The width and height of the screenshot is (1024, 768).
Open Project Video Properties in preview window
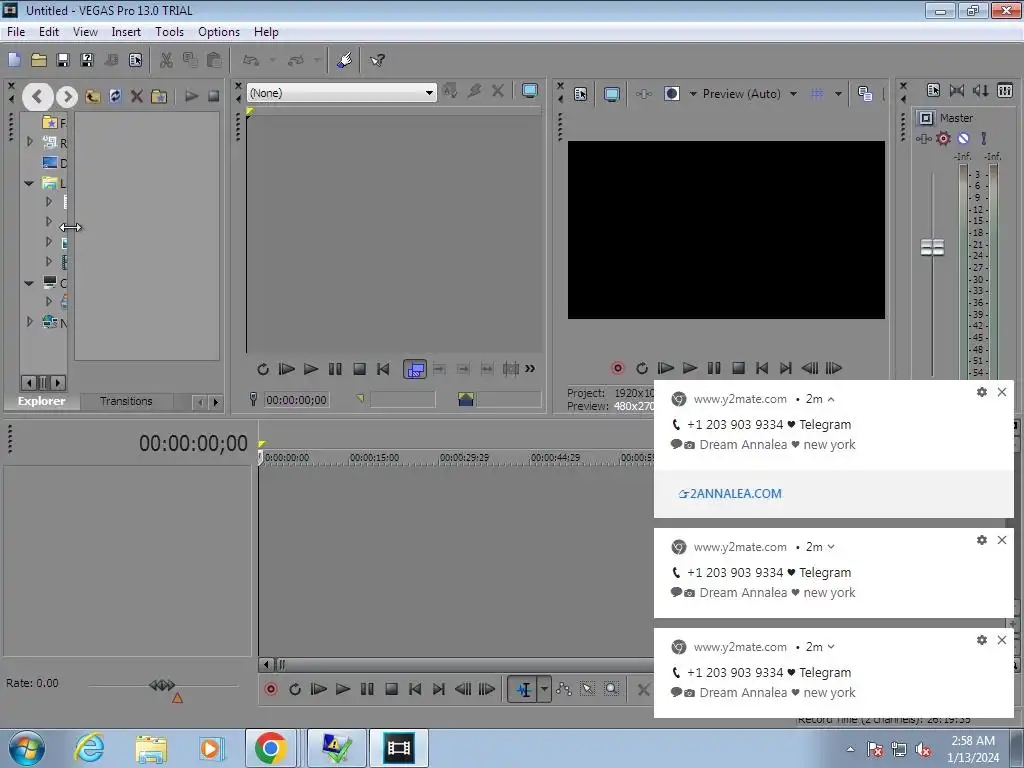581,94
